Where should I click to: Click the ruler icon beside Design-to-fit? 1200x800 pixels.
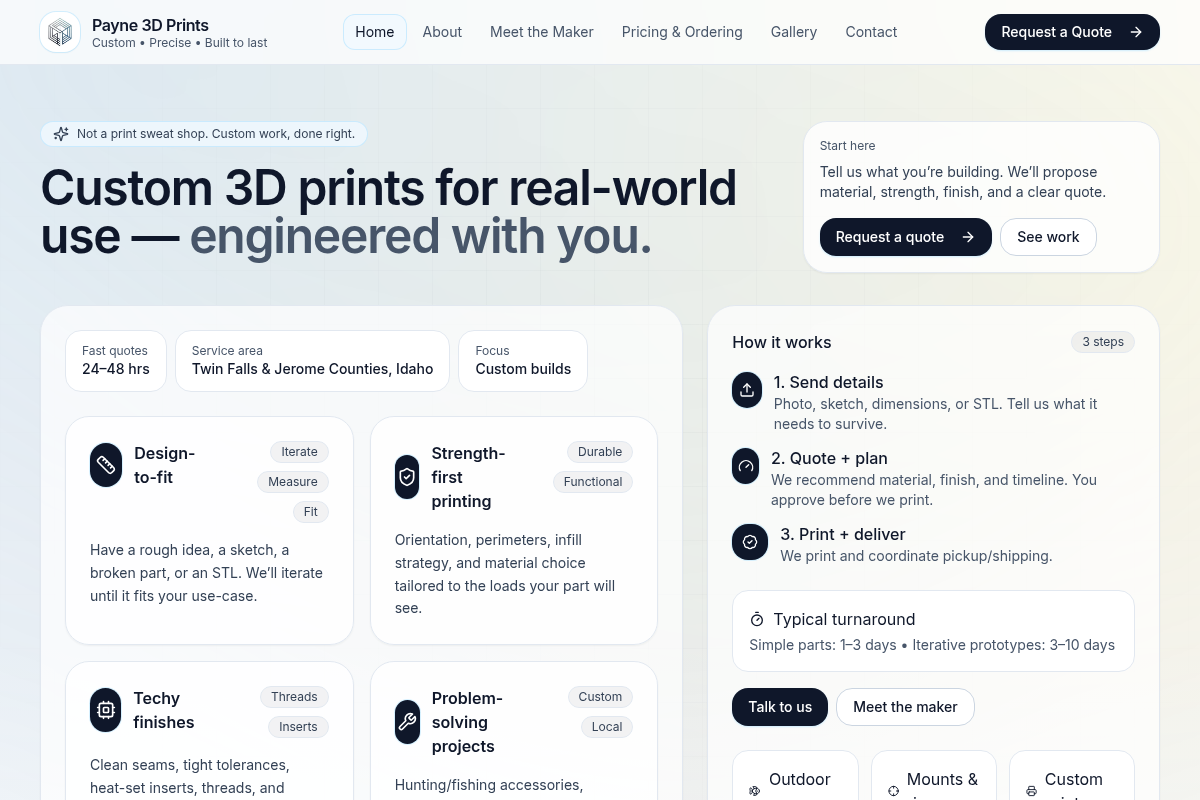[106, 465]
